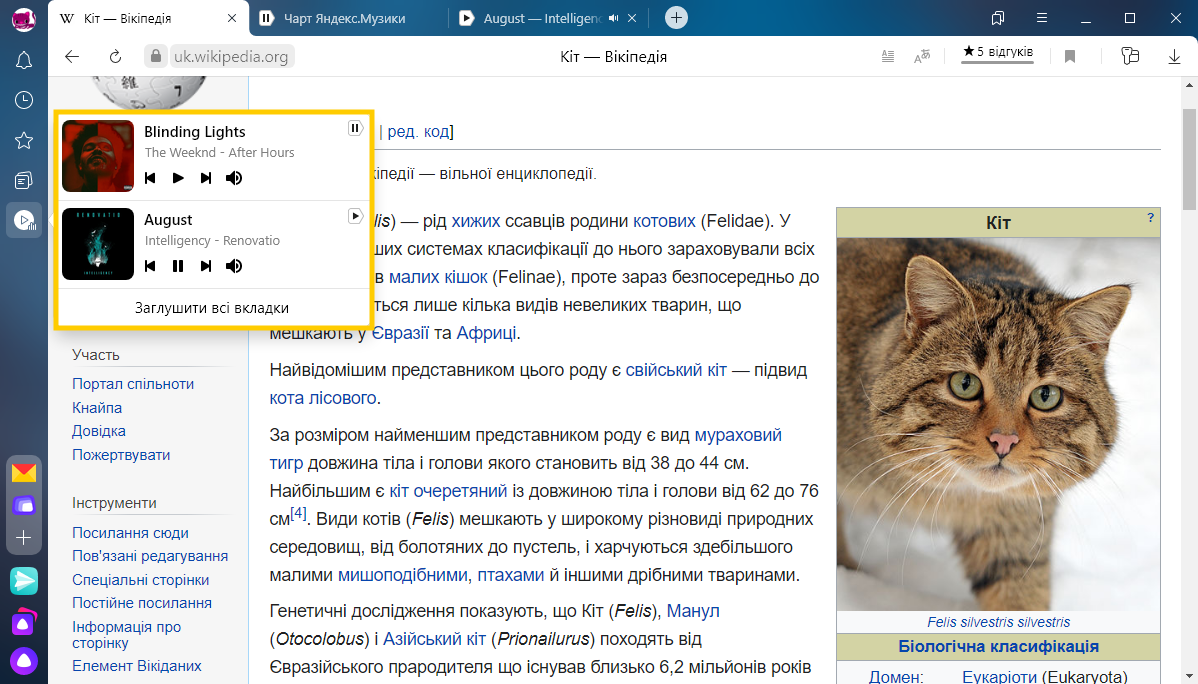Open bookmarks star in sidebar

tap(24, 141)
